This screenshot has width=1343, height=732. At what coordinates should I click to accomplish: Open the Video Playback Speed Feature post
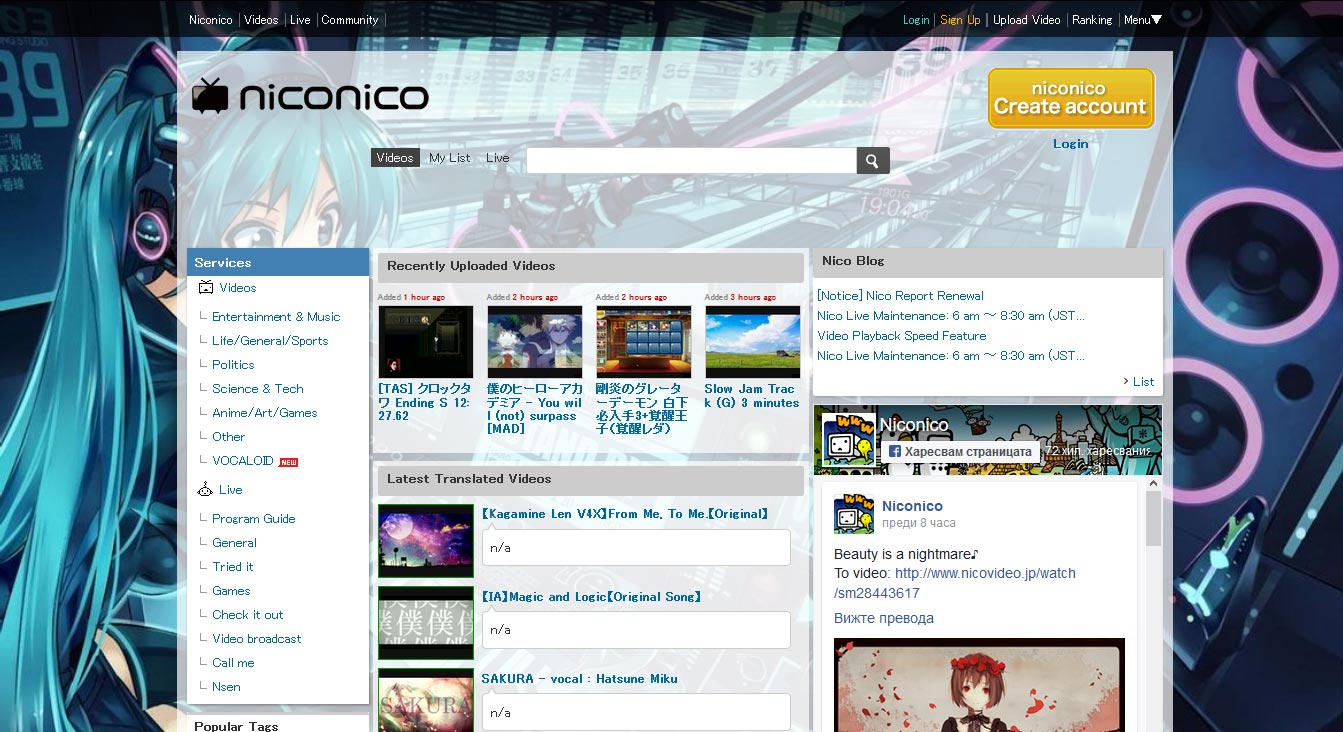901,336
